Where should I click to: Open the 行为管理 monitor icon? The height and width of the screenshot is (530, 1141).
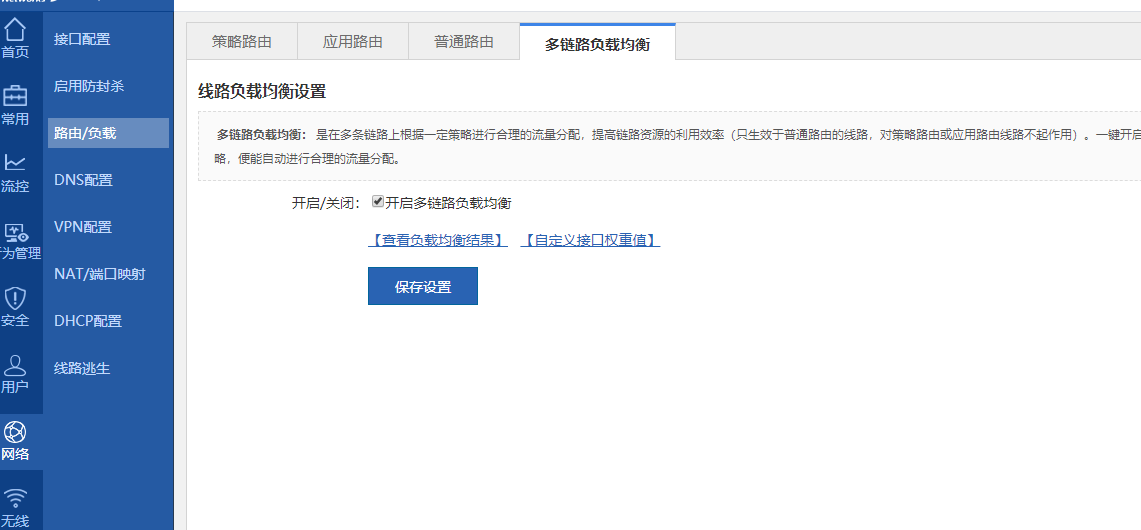point(16,233)
